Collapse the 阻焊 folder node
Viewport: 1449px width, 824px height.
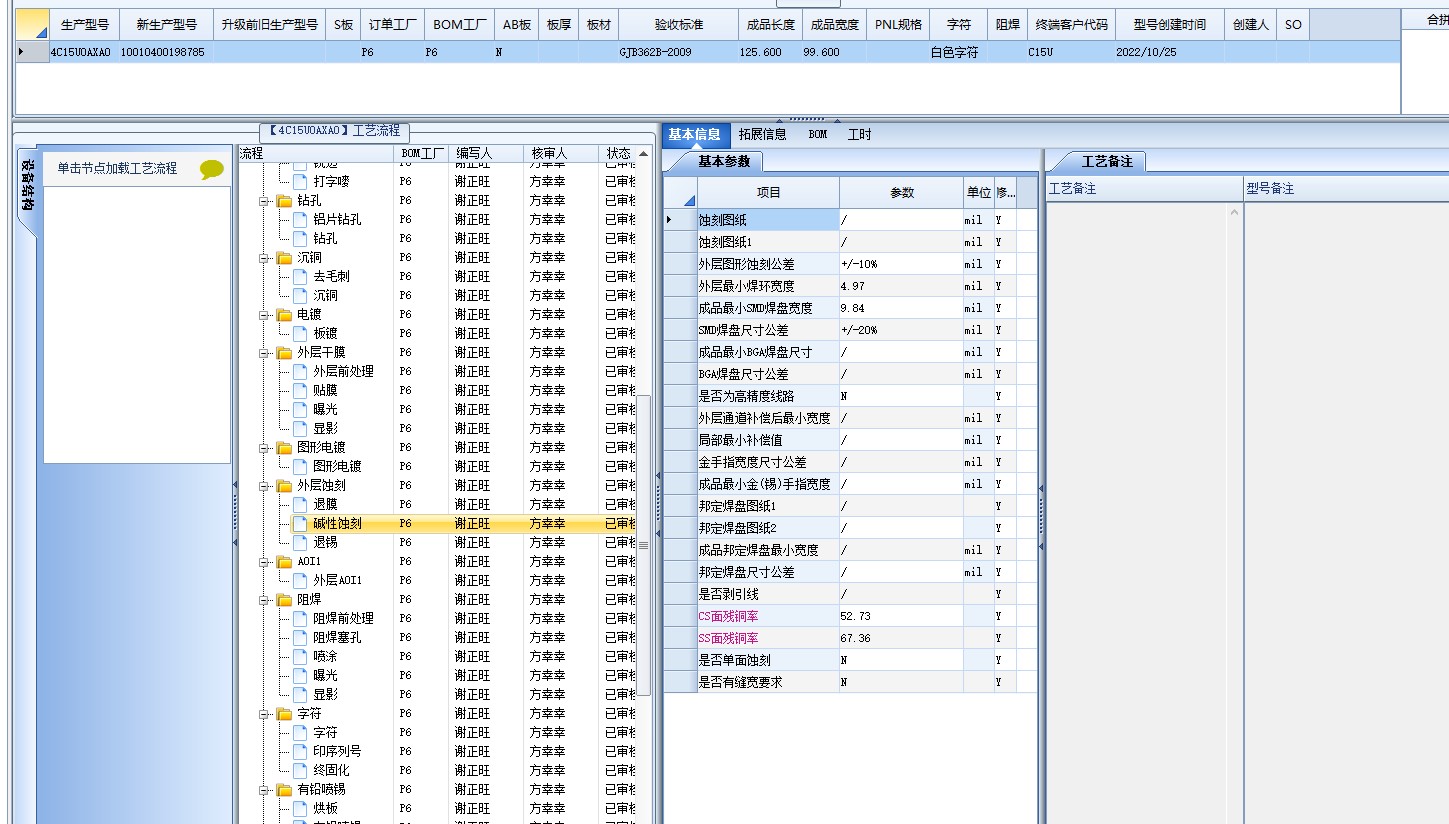[x=266, y=599]
